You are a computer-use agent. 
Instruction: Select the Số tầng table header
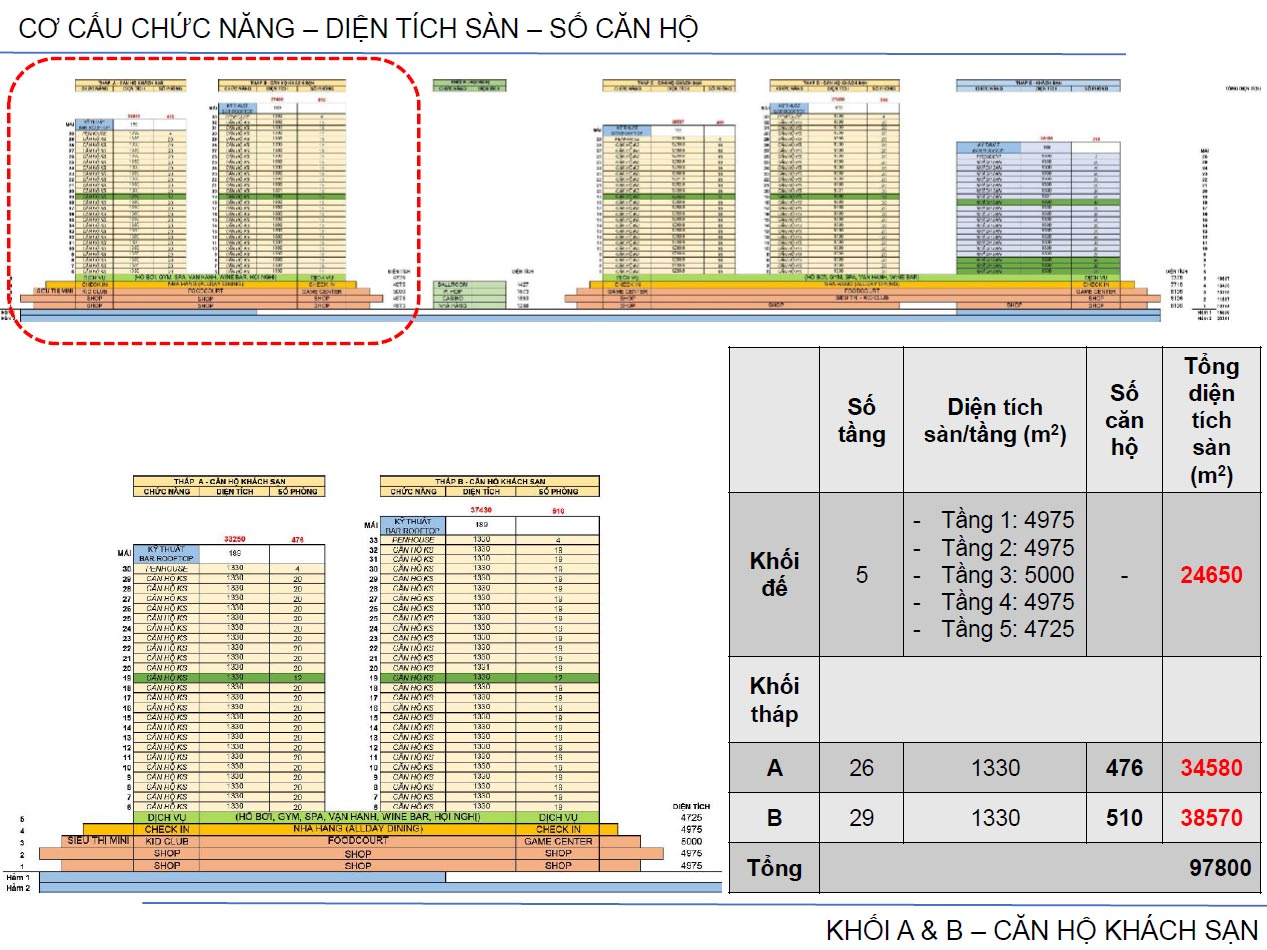pos(860,420)
